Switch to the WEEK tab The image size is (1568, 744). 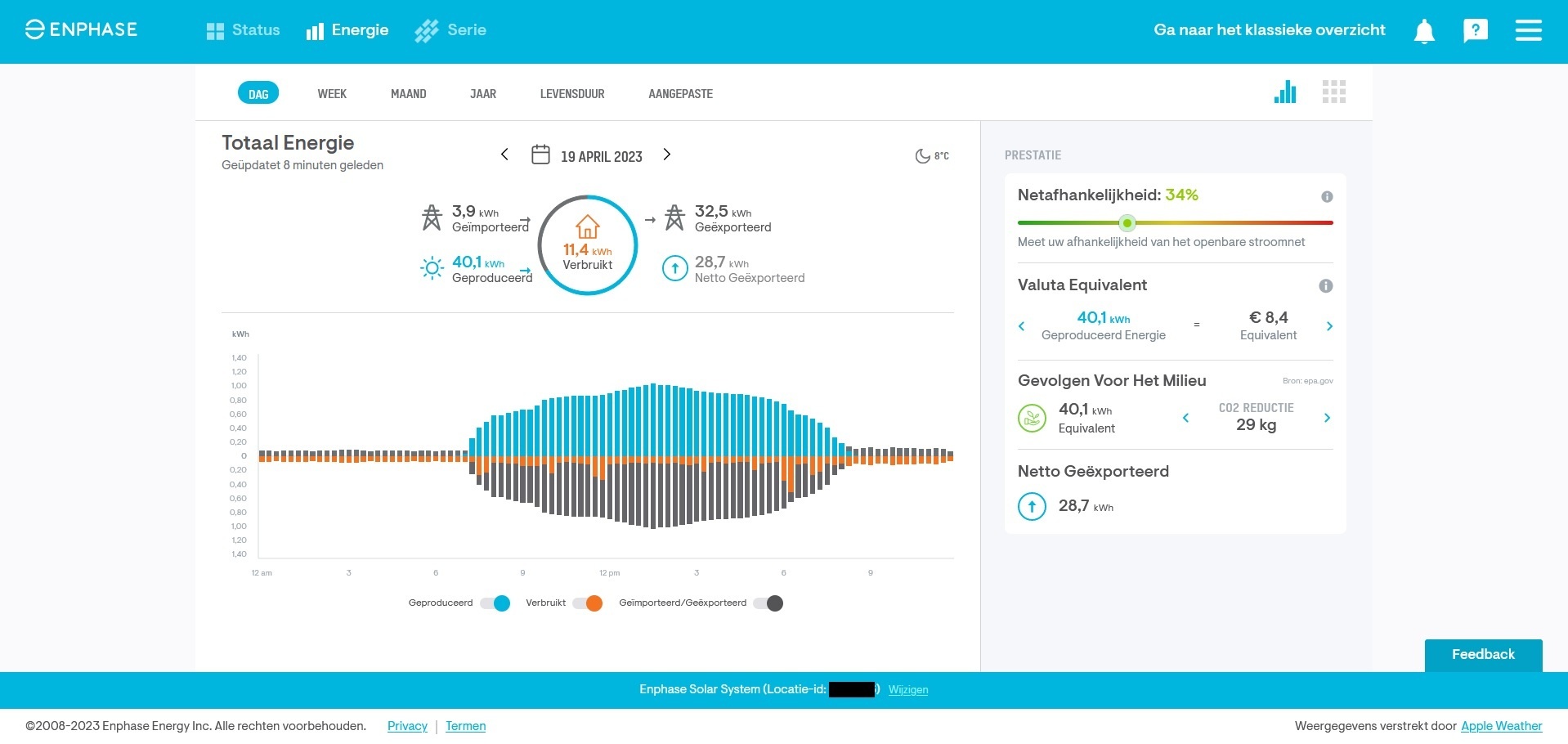point(332,93)
